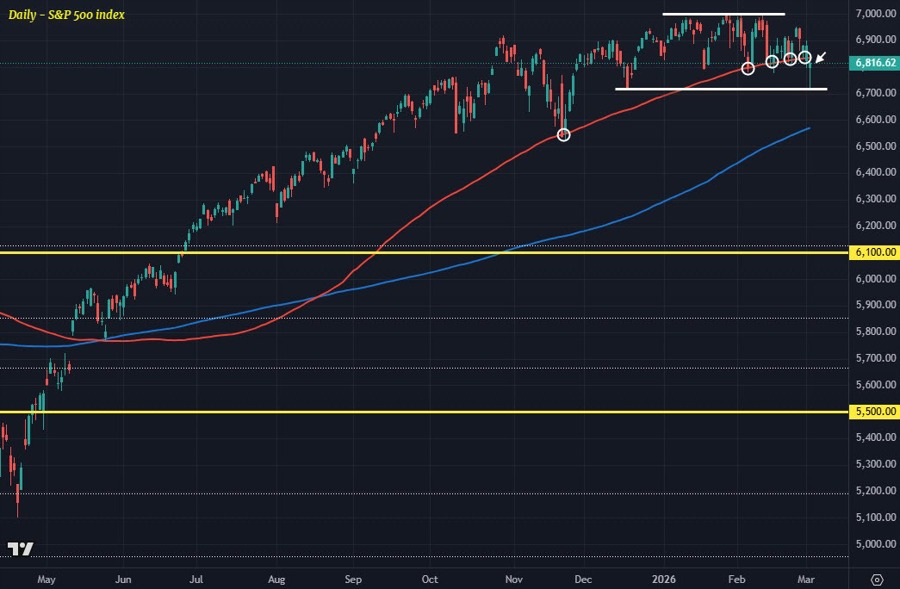The height and width of the screenshot is (589, 900).
Task: Select the circle marker near November low
Action: coord(563,134)
